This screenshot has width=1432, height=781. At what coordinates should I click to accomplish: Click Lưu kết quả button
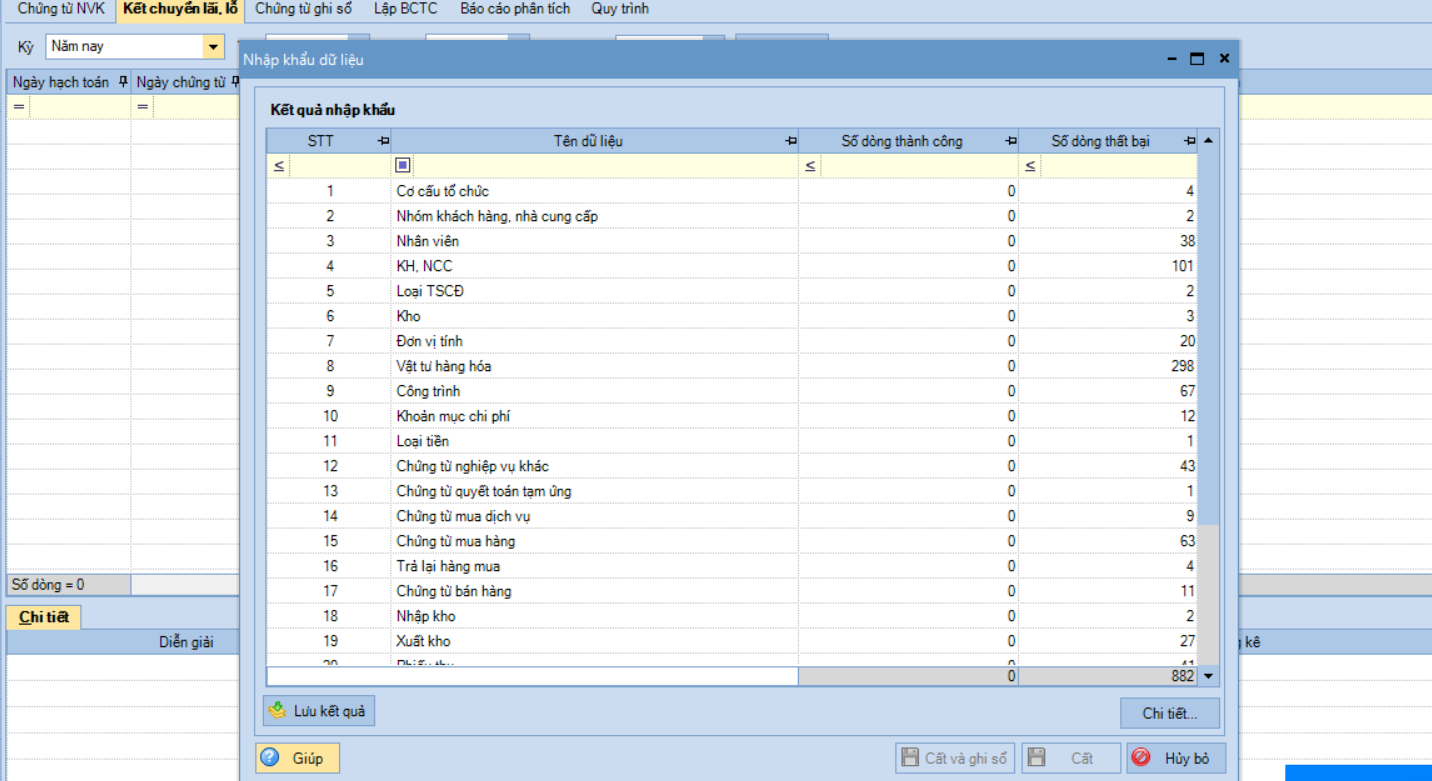coord(318,711)
